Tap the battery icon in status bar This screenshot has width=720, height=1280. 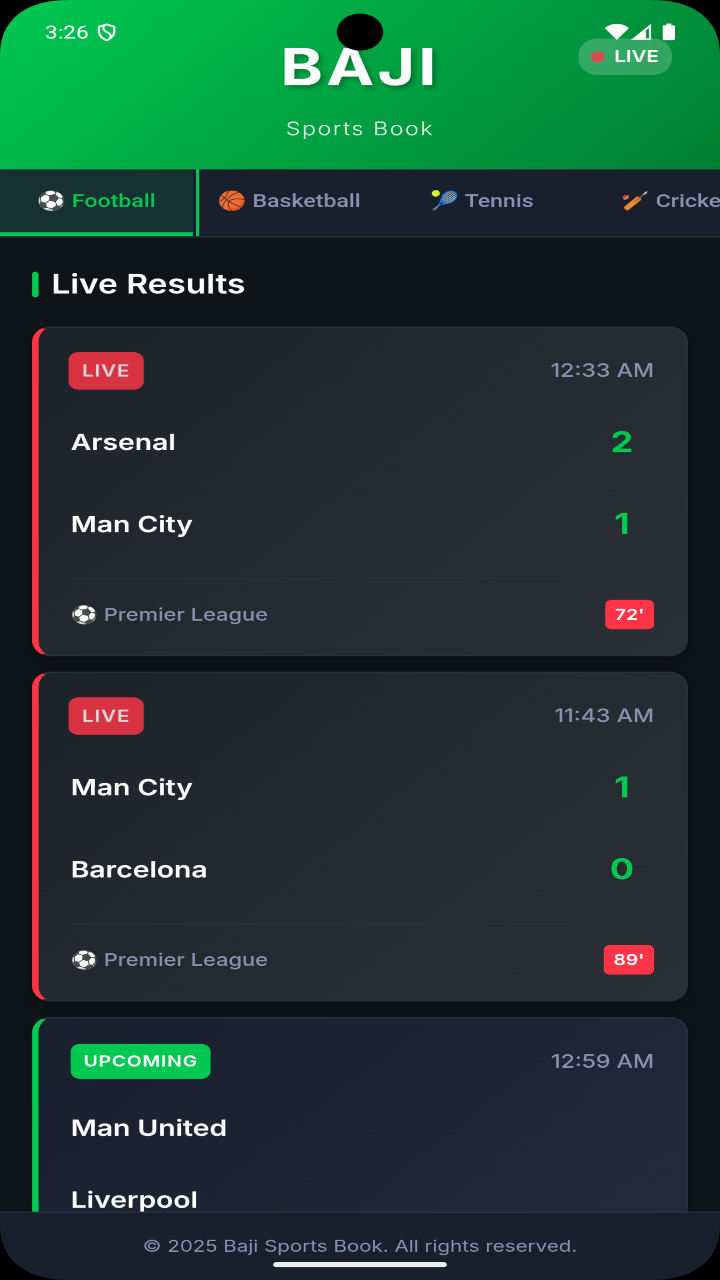(669, 32)
